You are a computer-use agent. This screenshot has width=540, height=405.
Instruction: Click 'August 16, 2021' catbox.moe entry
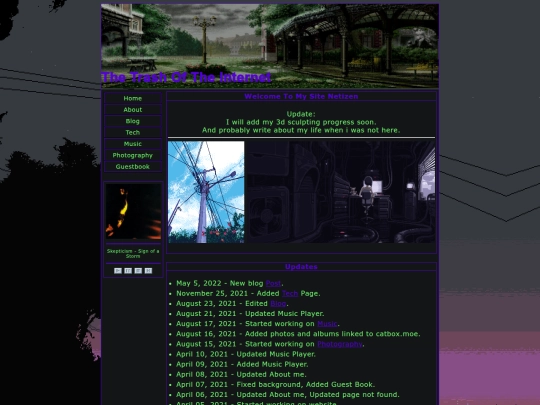coord(298,334)
